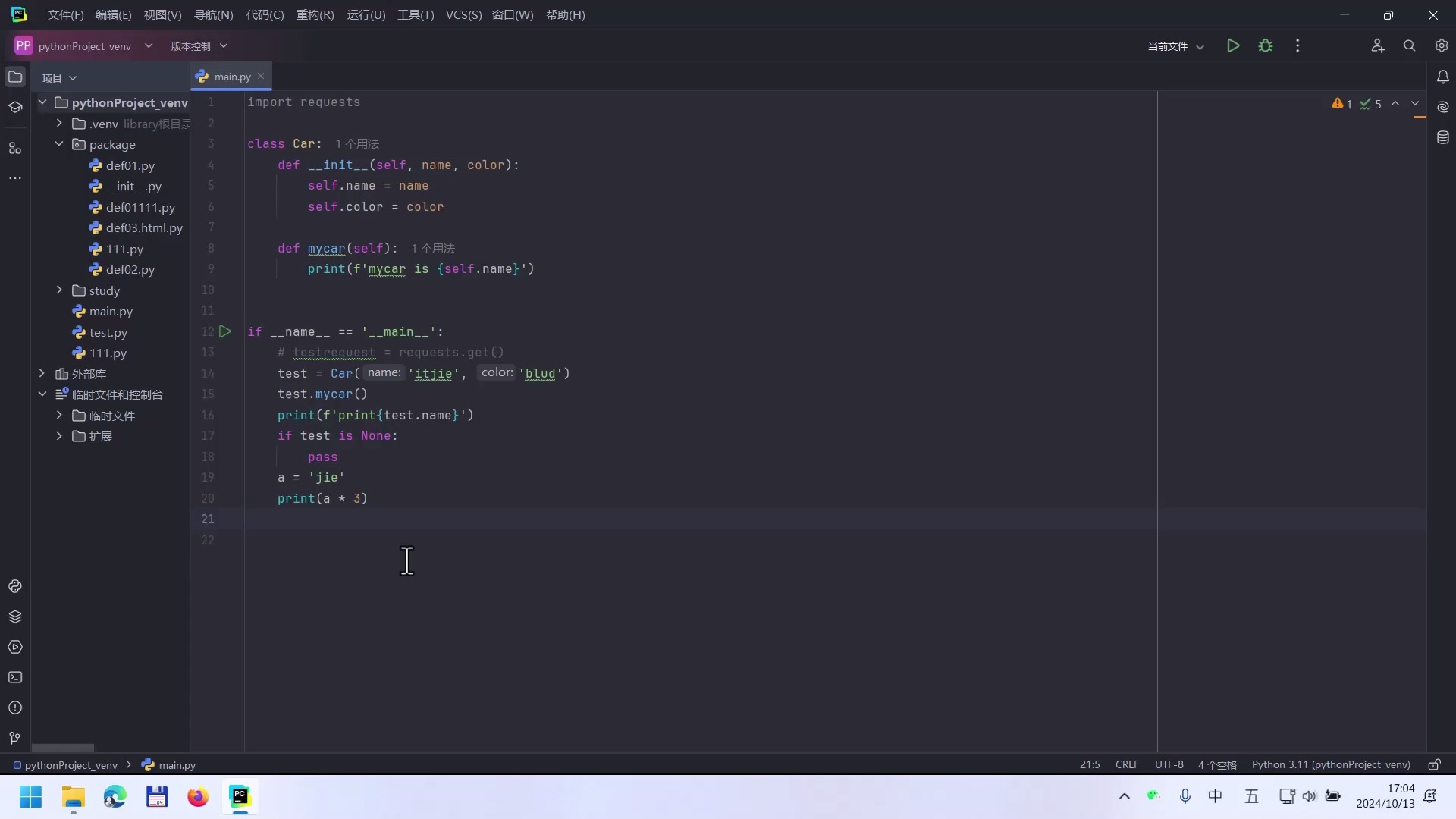This screenshot has width=1456, height=819.
Task: Click Python 3.11 interpreter in status bar
Action: [x=1330, y=764]
